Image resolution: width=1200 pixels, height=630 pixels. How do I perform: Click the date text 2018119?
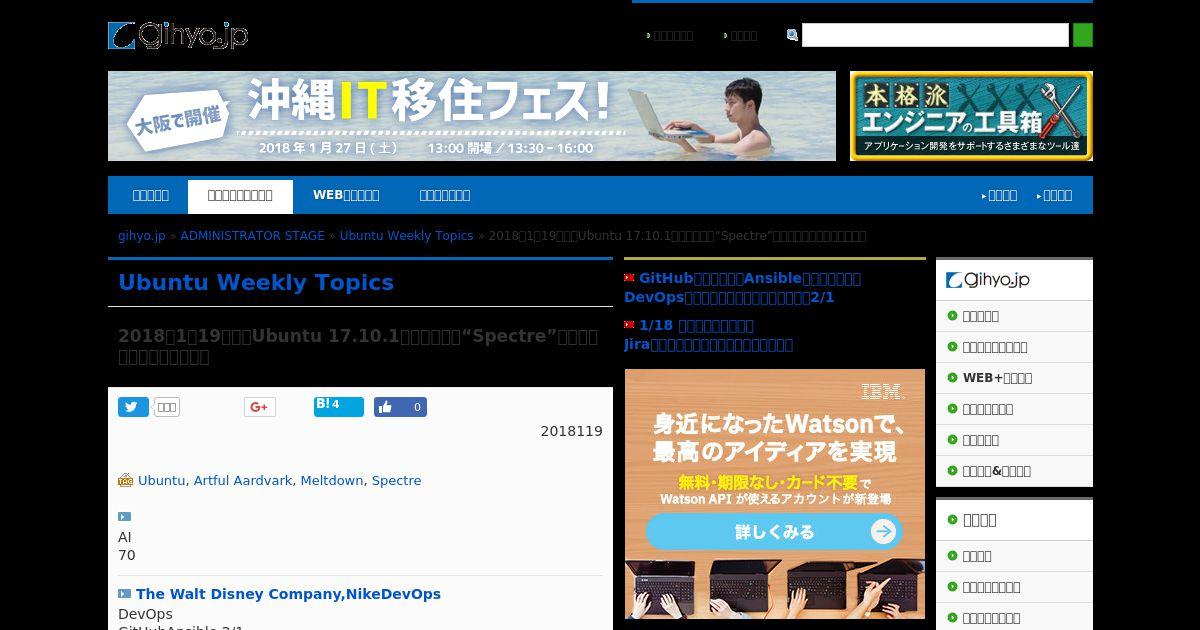[x=571, y=431]
